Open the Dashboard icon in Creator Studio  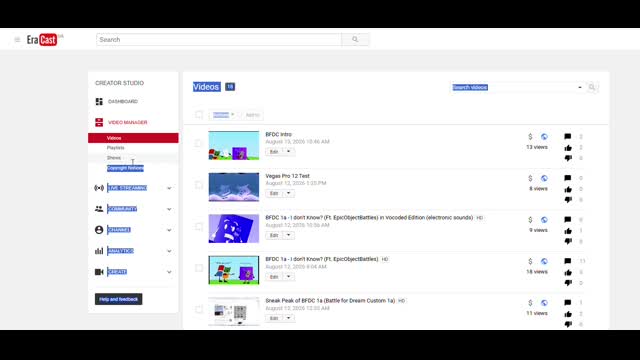[x=99, y=101]
